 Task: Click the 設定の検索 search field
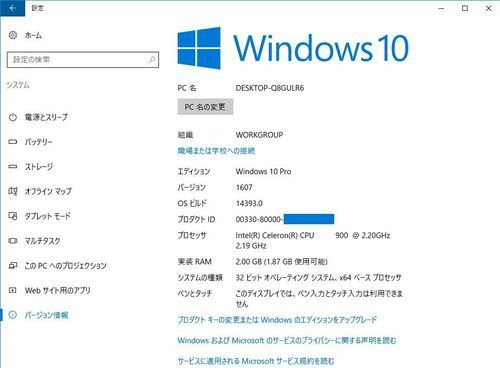click(x=83, y=60)
